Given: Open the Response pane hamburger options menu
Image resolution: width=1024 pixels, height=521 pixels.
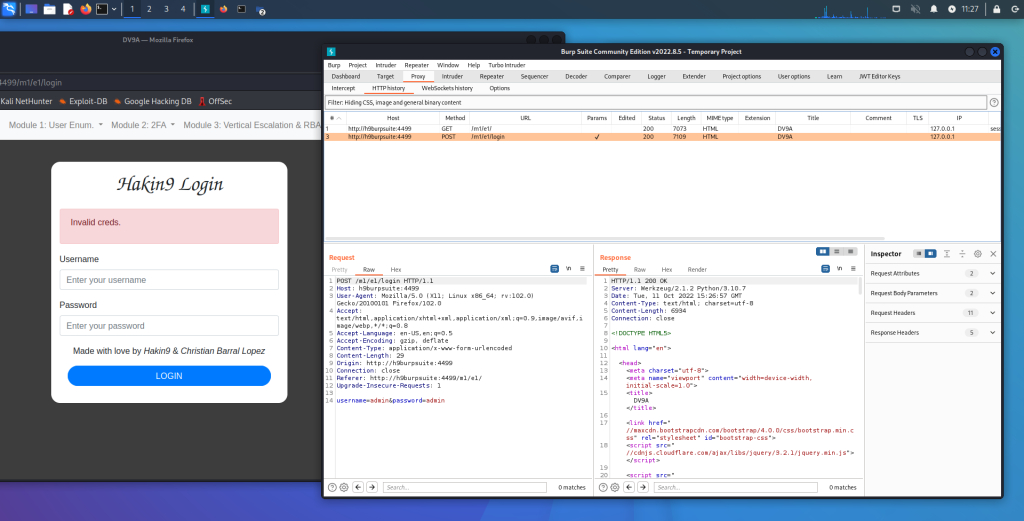Looking at the screenshot, I should point(853,268).
